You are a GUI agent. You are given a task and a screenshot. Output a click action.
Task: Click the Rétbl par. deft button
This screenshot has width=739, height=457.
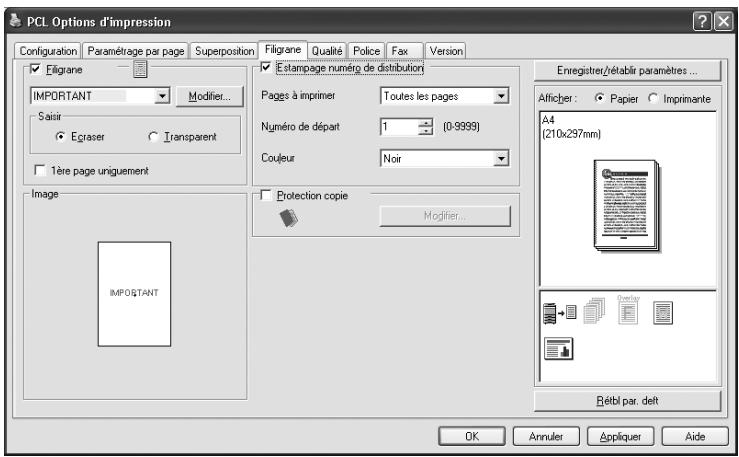click(627, 401)
